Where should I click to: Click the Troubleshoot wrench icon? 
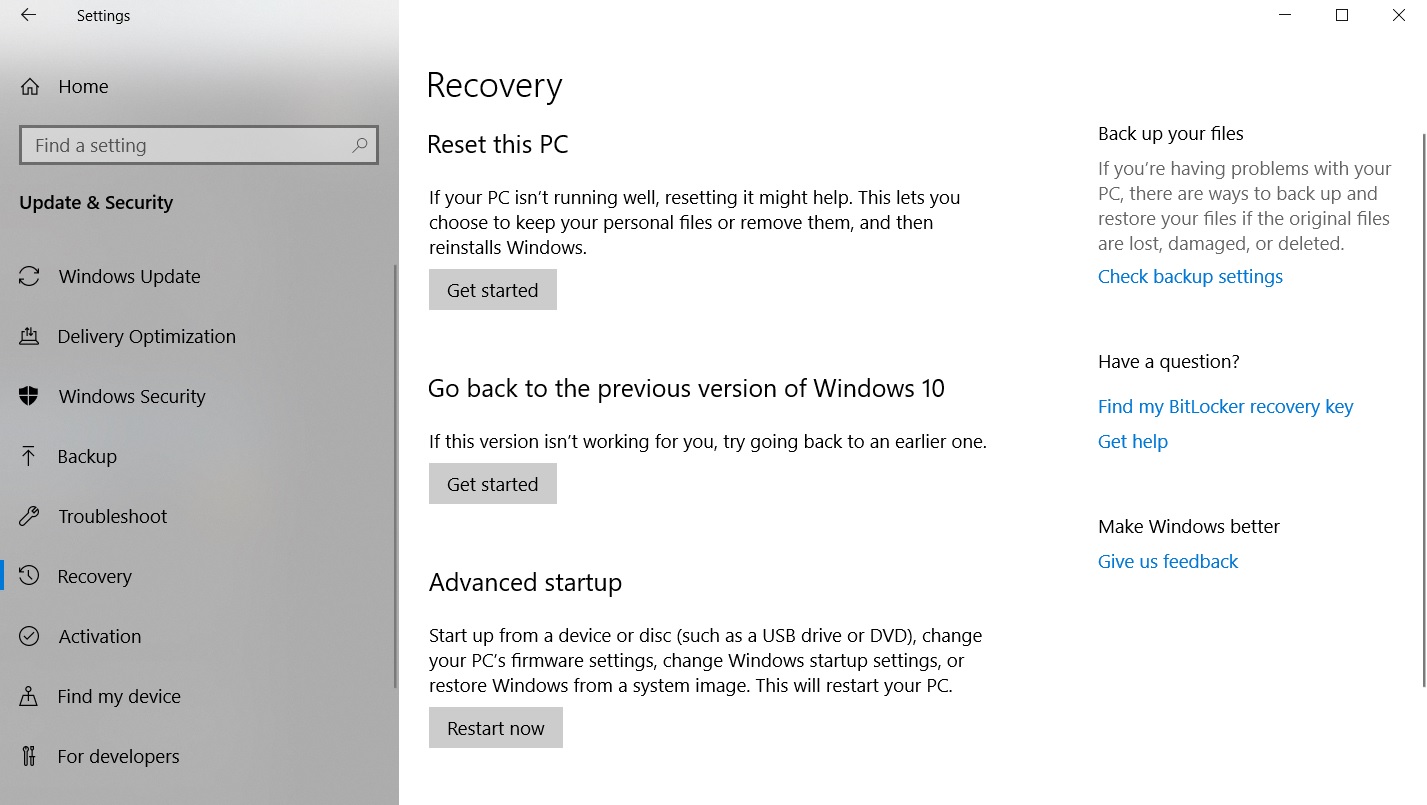pyautogui.click(x=29, y=516)
